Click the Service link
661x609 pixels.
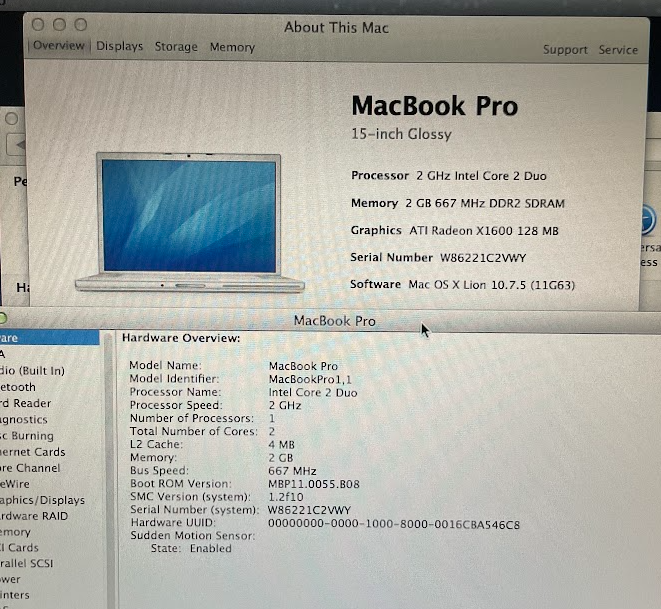[618, 50]
